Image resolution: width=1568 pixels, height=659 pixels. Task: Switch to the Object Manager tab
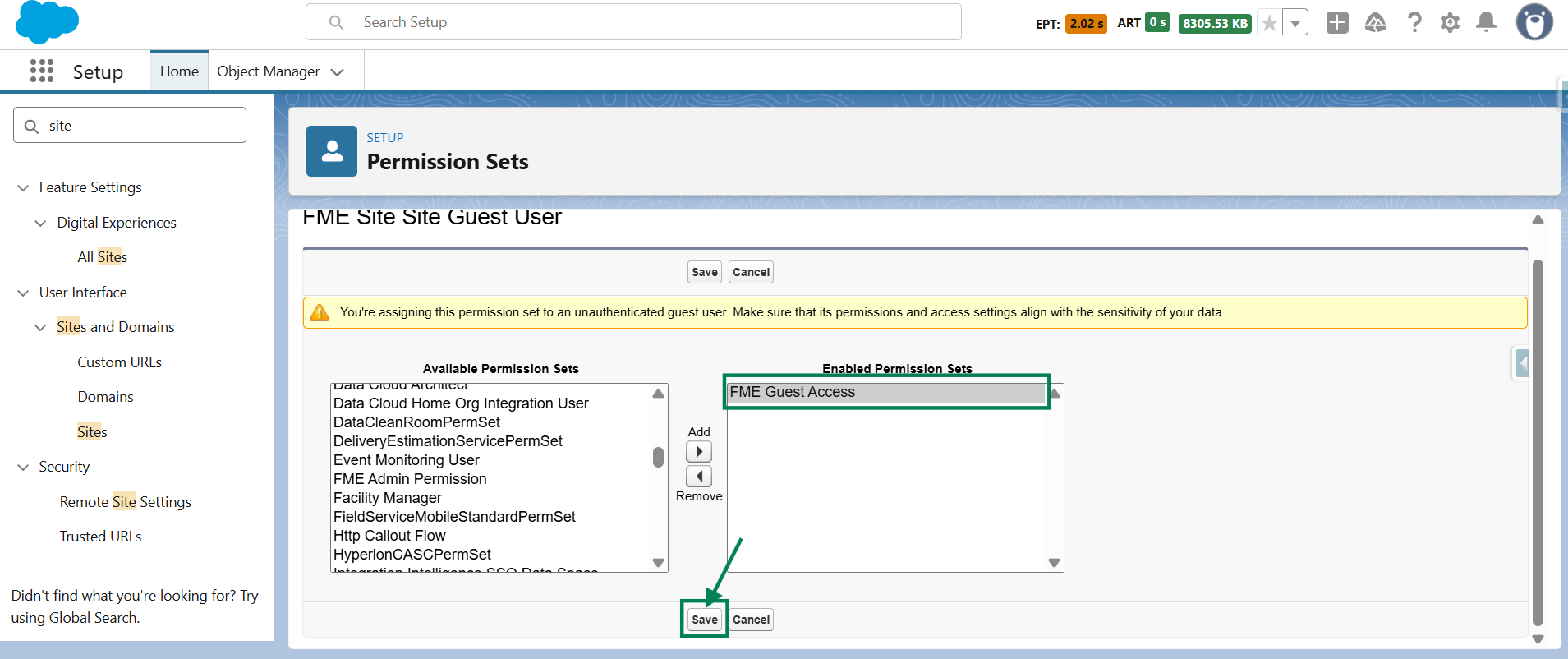click(268, 71)
